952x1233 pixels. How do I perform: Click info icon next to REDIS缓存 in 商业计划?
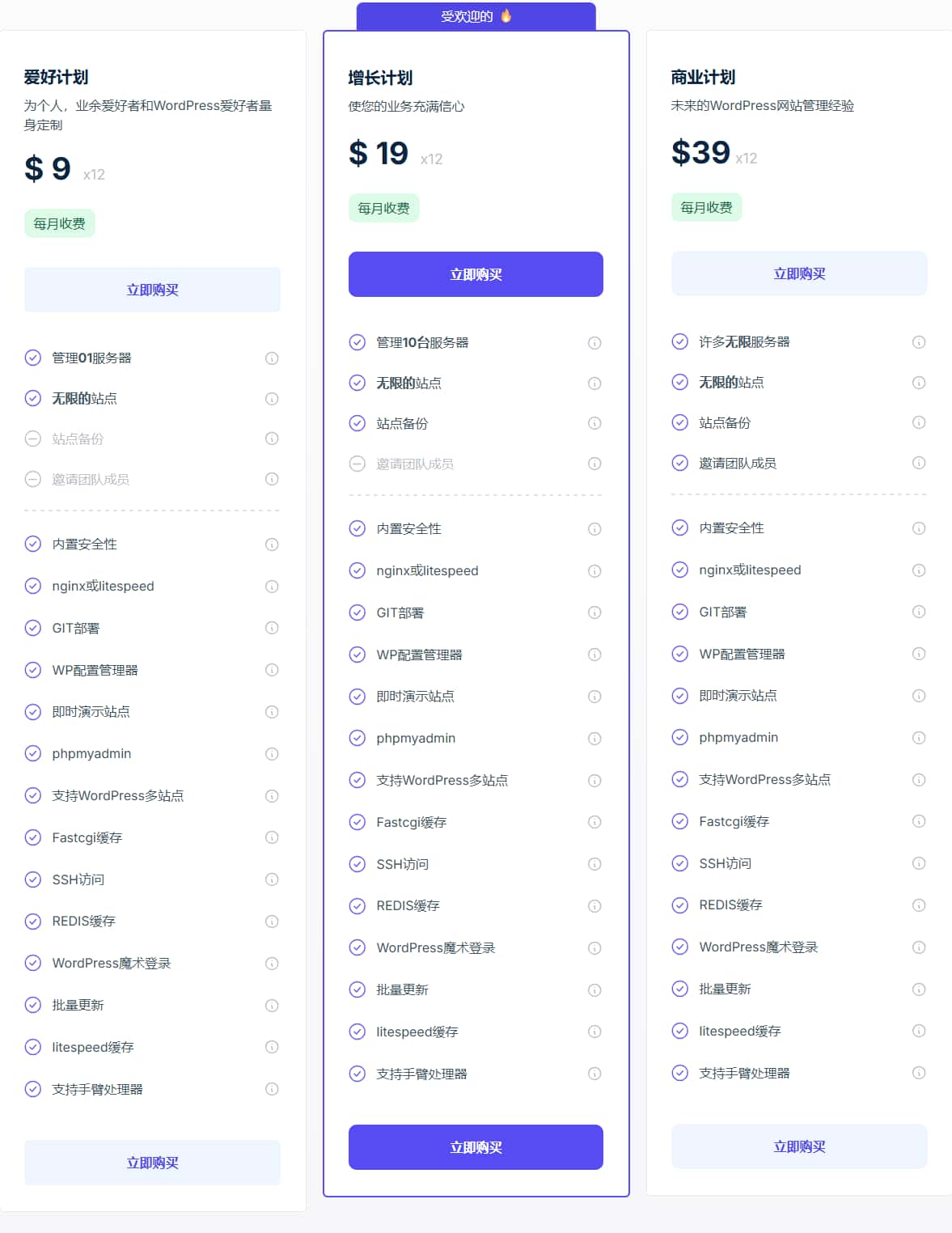coord(919,905)
